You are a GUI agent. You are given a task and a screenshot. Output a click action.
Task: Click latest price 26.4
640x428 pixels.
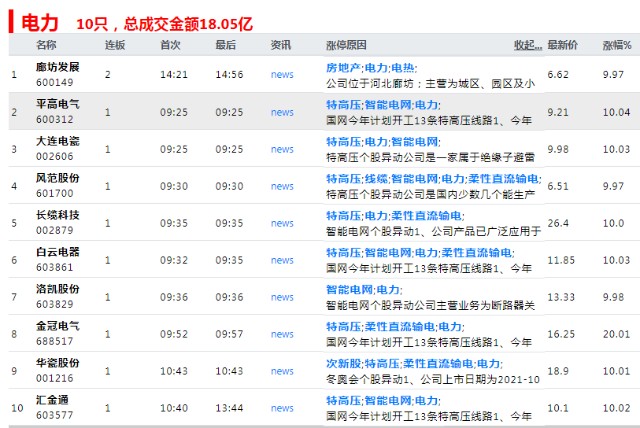[x=558, y=223]
